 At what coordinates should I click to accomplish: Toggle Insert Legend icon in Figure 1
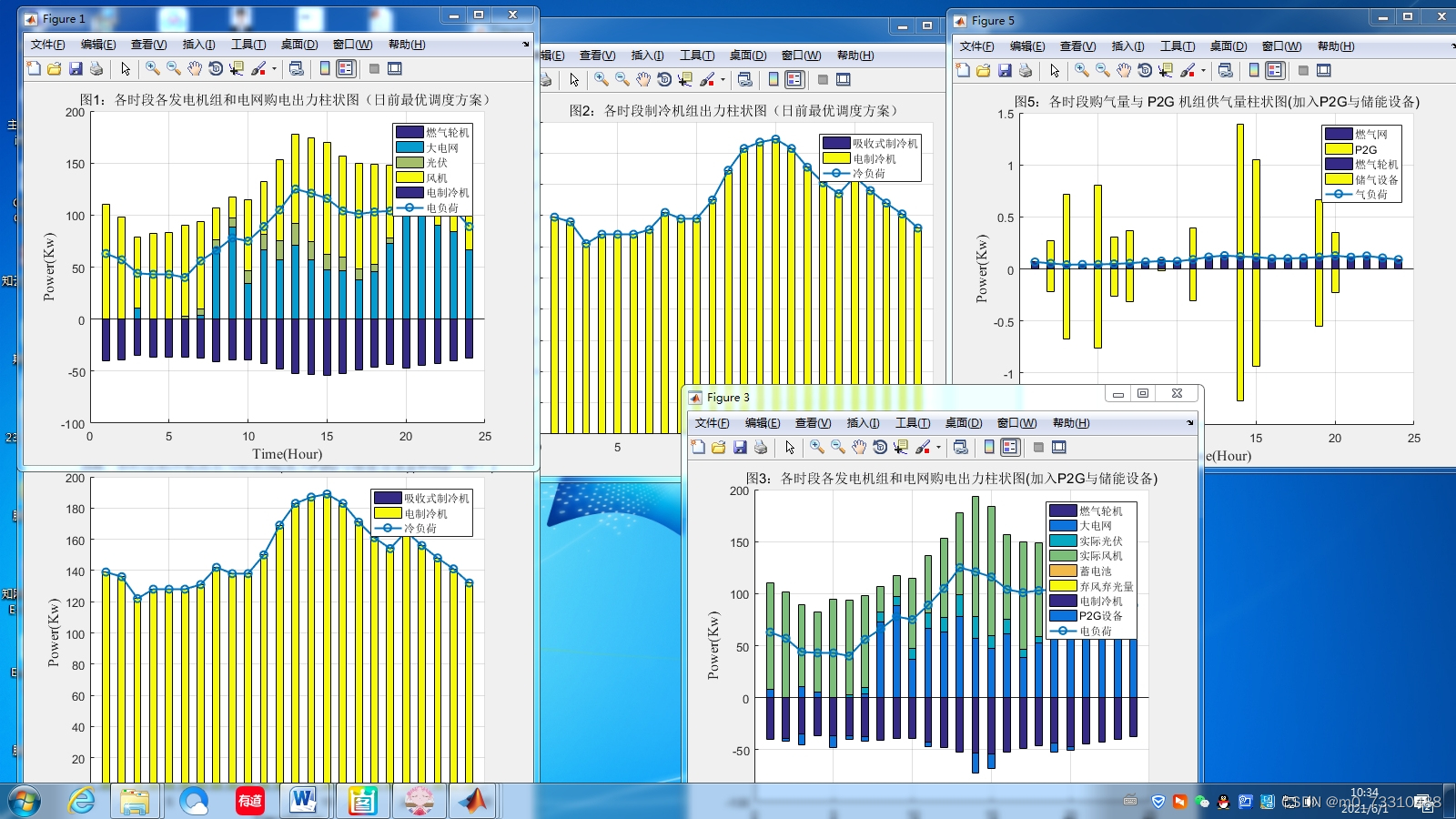point(346,68)
